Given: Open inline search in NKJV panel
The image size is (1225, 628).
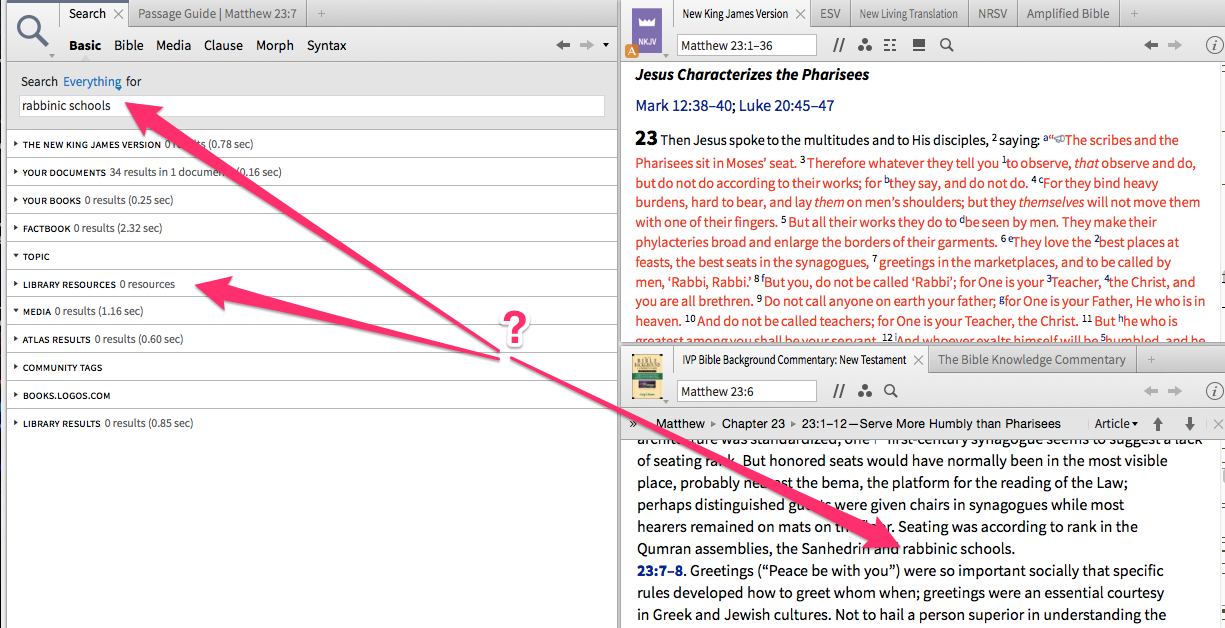Looking at the screenshot, I should 947,45.
